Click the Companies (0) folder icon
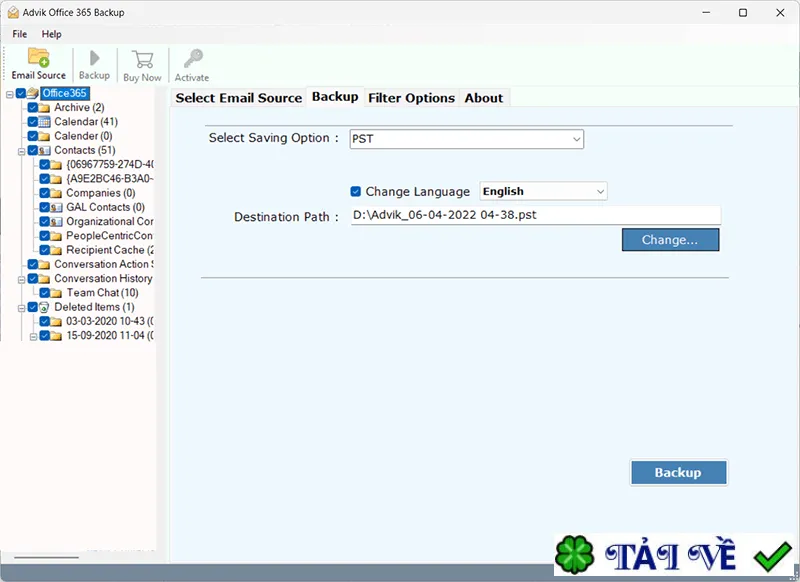 pos(56,193)
